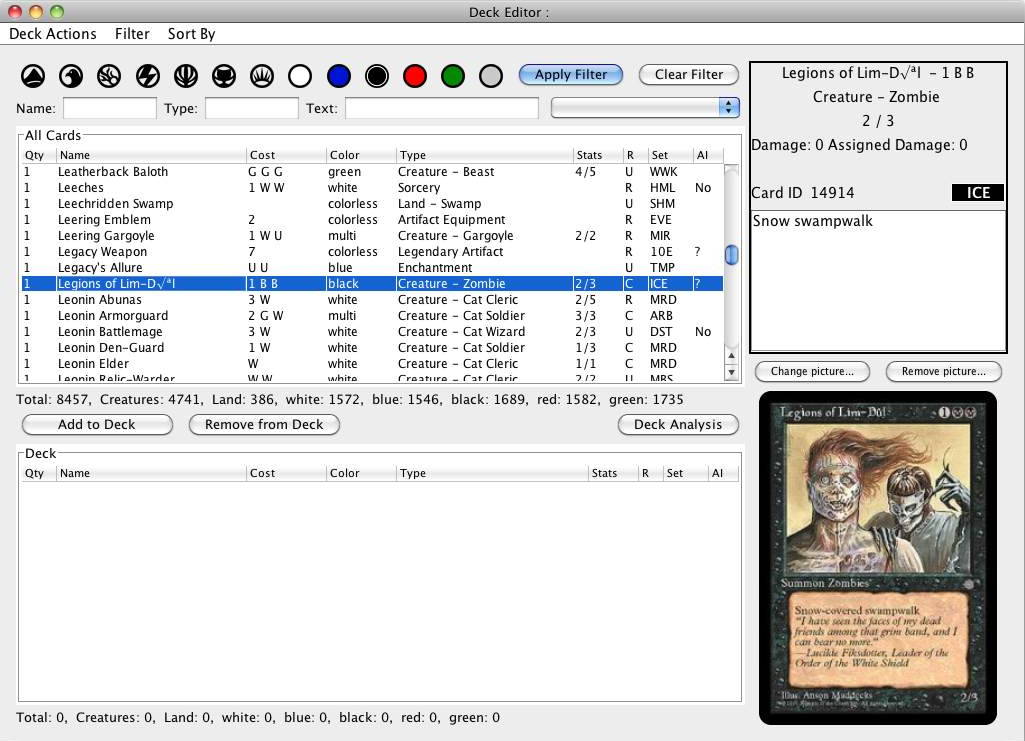Open the combo box beside the Text field
This screenshot has height=741, width=1025.
pyautogui.click(x=645, y=108)
